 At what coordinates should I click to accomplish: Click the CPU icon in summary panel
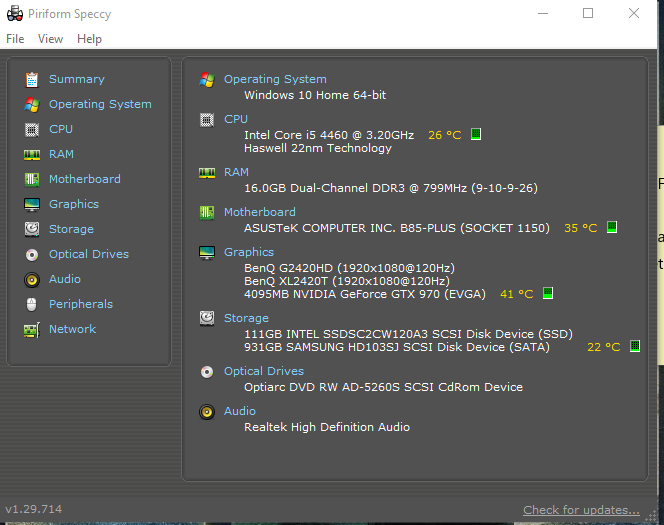(x=207, y=120)
